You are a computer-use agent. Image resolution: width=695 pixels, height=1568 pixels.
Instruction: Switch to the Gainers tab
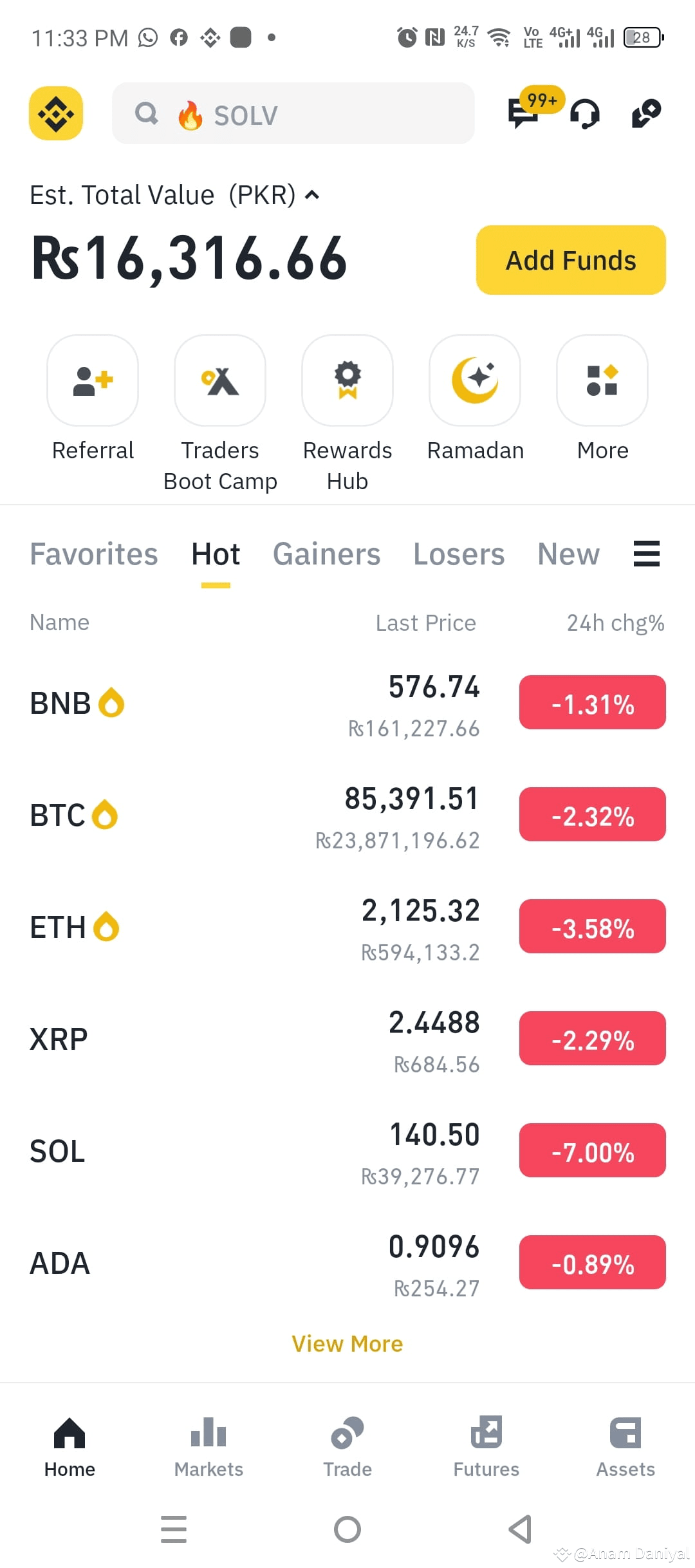coord(327,554)
